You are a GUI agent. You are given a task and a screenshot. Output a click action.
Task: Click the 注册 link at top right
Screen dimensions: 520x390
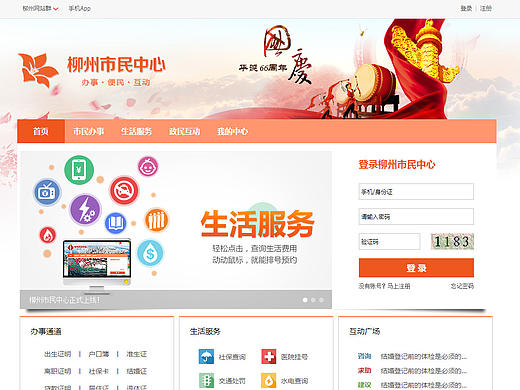486,8
